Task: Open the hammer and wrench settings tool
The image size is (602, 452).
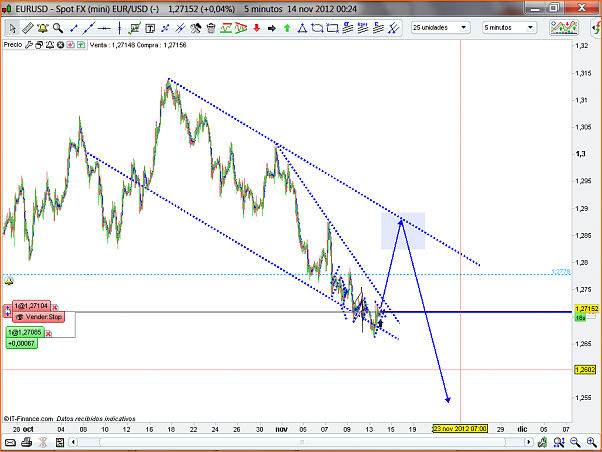Action: pos(196,28)
